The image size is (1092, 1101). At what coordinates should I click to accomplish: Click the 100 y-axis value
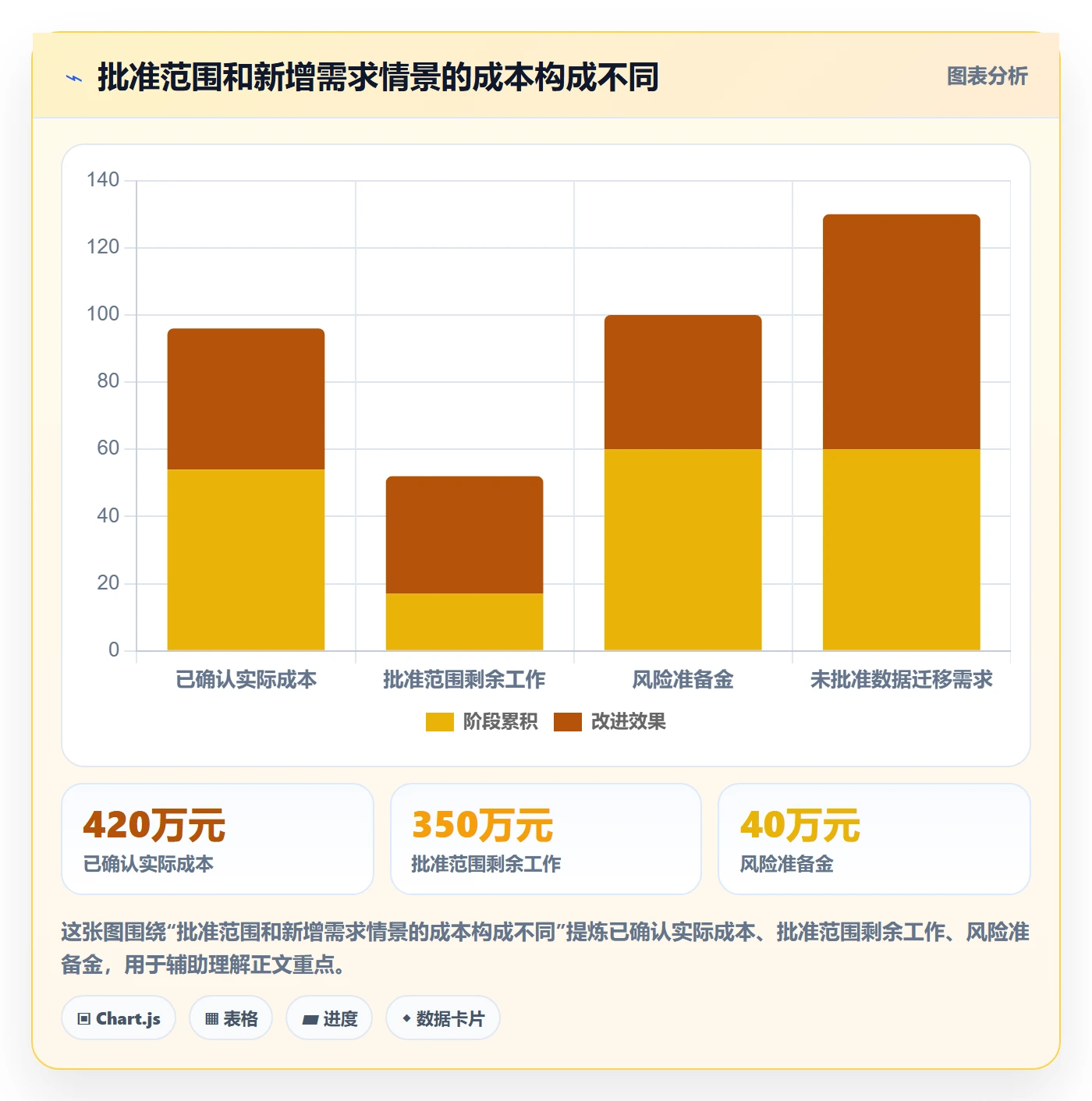[103, 314]
